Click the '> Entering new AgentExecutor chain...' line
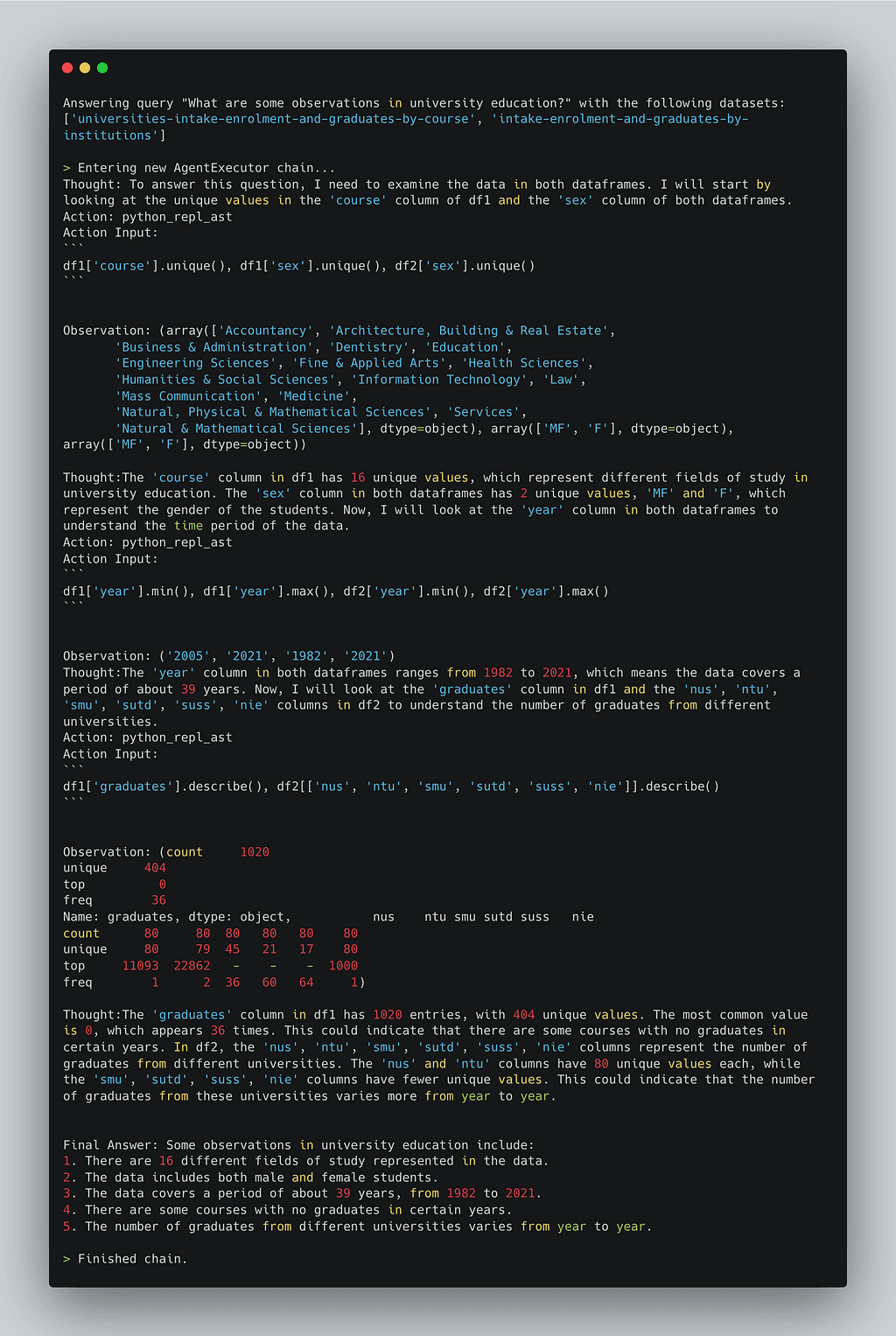 tap(199, 168)
